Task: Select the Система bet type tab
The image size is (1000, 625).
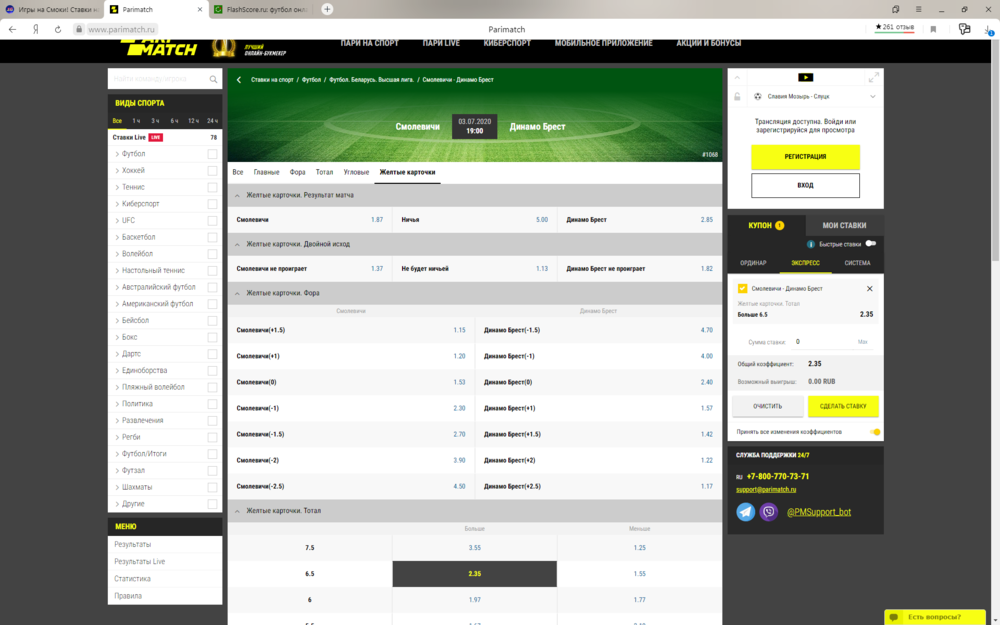Action: click(857, 263)
